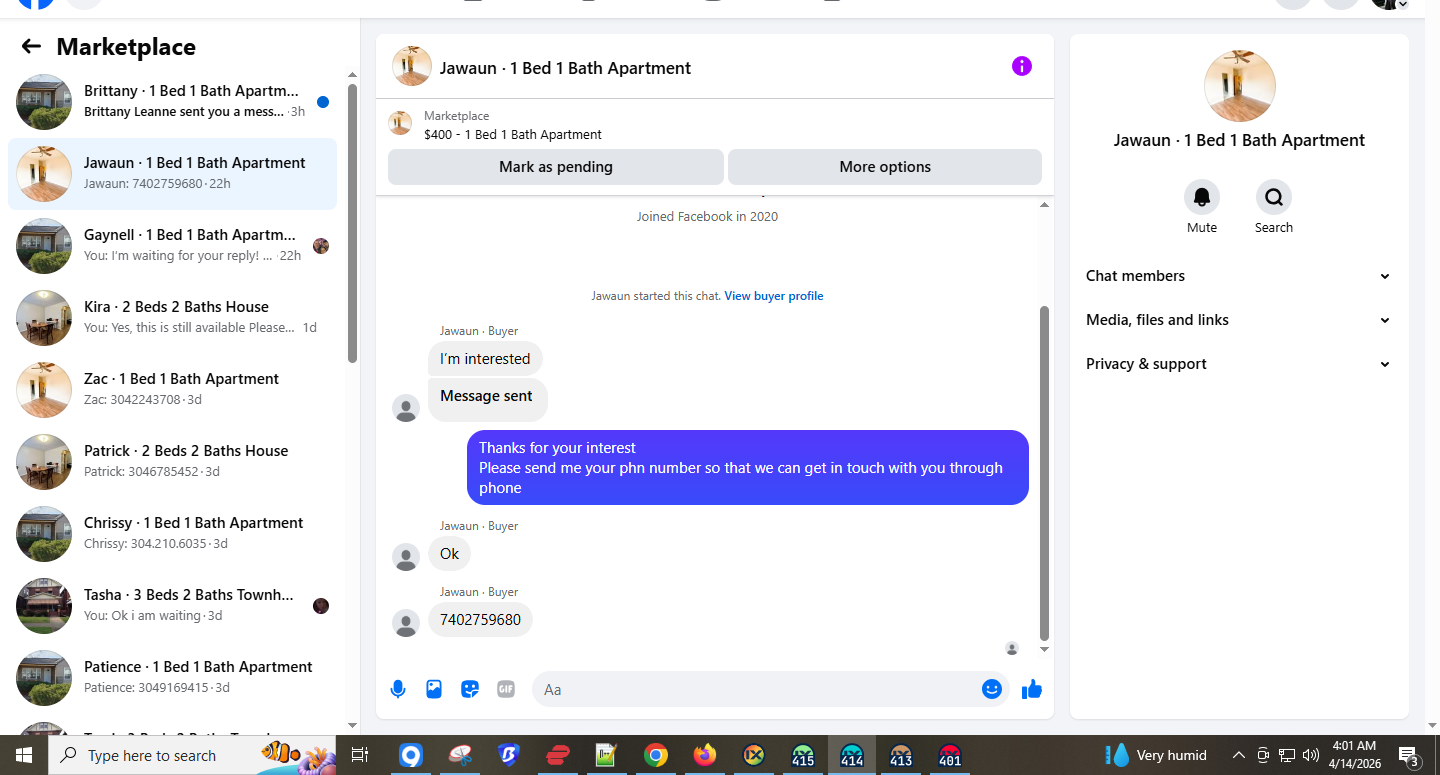Mute this conversation with bell icon
This screenshot has height=775, width=1440.
click(1202, 197)
